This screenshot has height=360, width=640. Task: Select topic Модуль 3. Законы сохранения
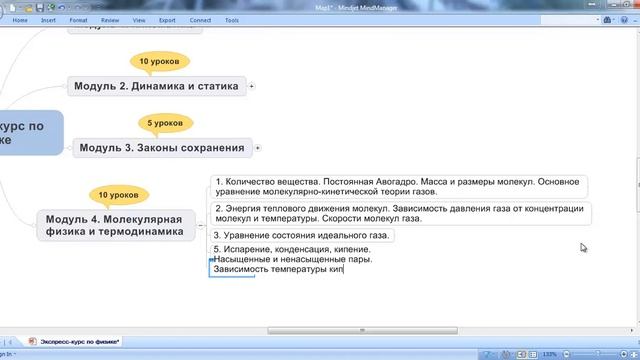pos(162,148)
